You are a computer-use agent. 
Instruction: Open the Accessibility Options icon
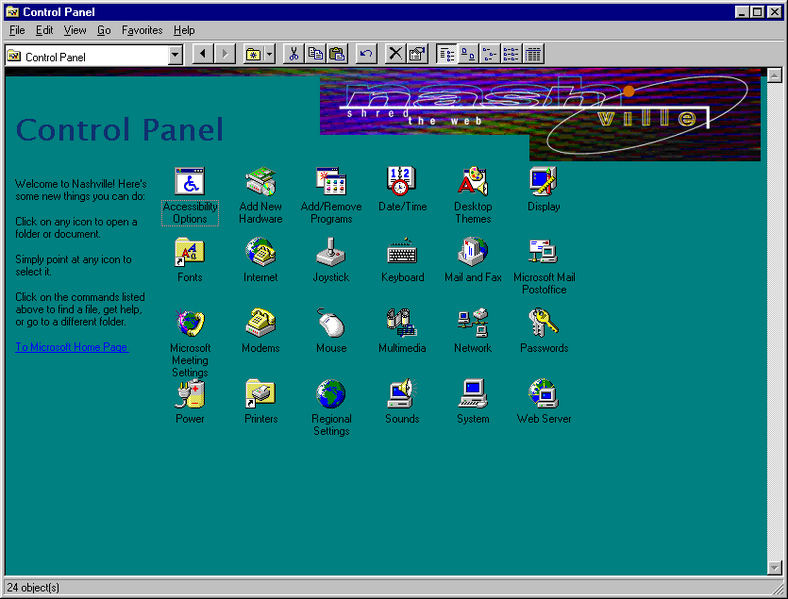tap(190, 183)
